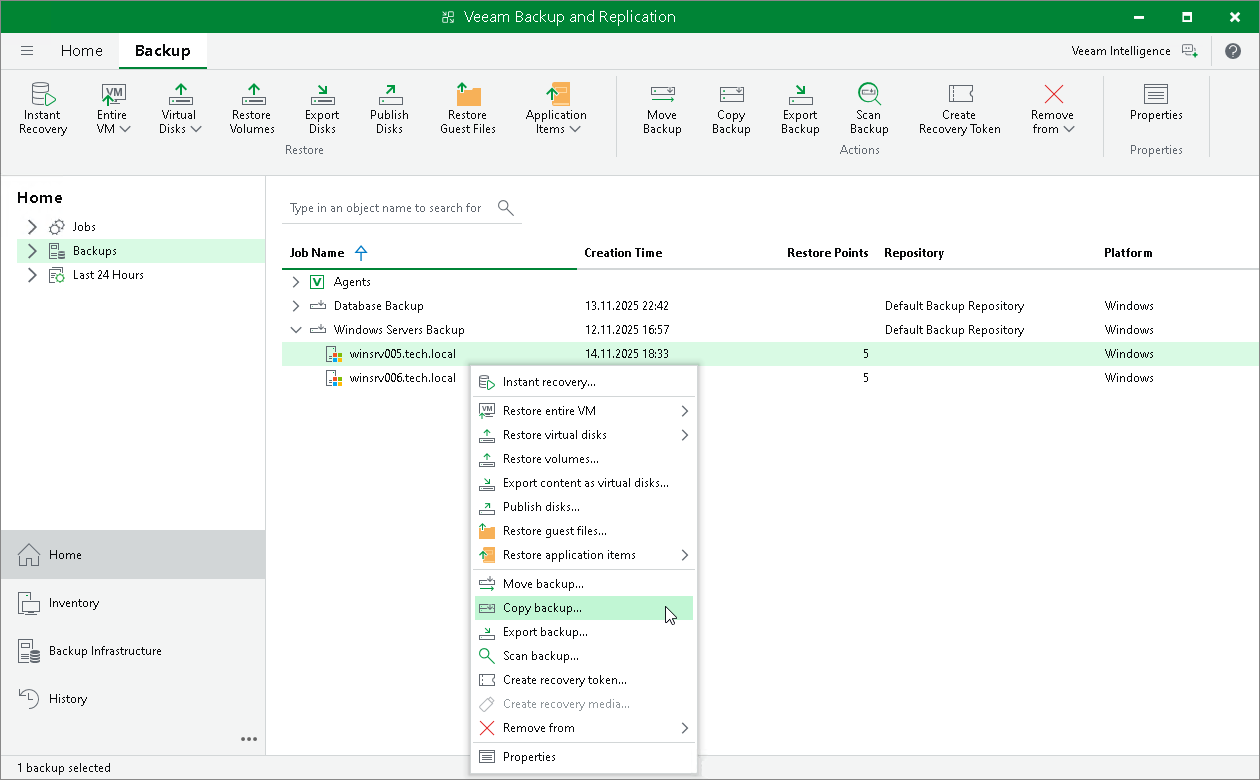
Task: Click Create Recovery Token ribbon button
Action: [959, 108]
